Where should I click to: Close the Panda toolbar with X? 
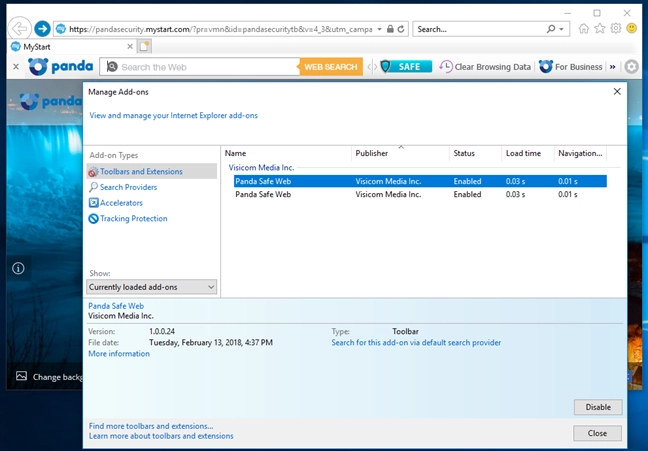pyautogui.click(x=16, y=67)
